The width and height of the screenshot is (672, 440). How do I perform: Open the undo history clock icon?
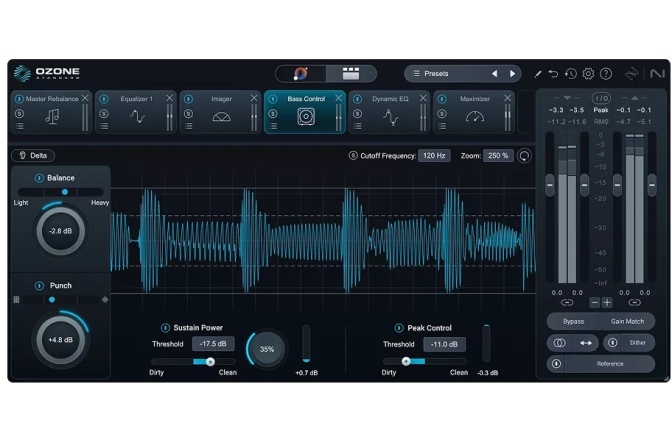[x=570, y=74]
